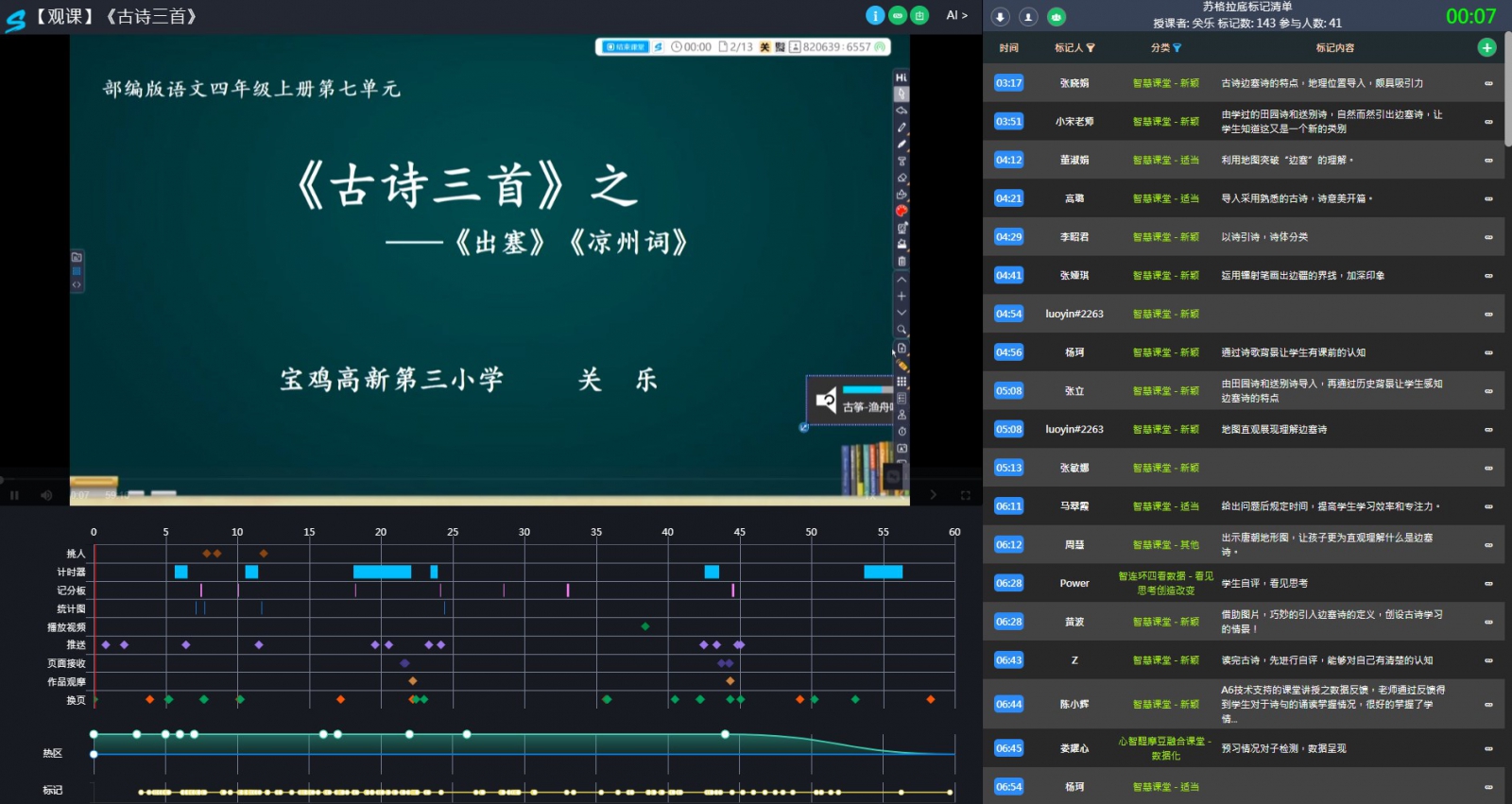The height and width of the screenshot is (804, 1512).
Task: Jump to the 04:12 timestamp mark
Action: [1008, 160]
